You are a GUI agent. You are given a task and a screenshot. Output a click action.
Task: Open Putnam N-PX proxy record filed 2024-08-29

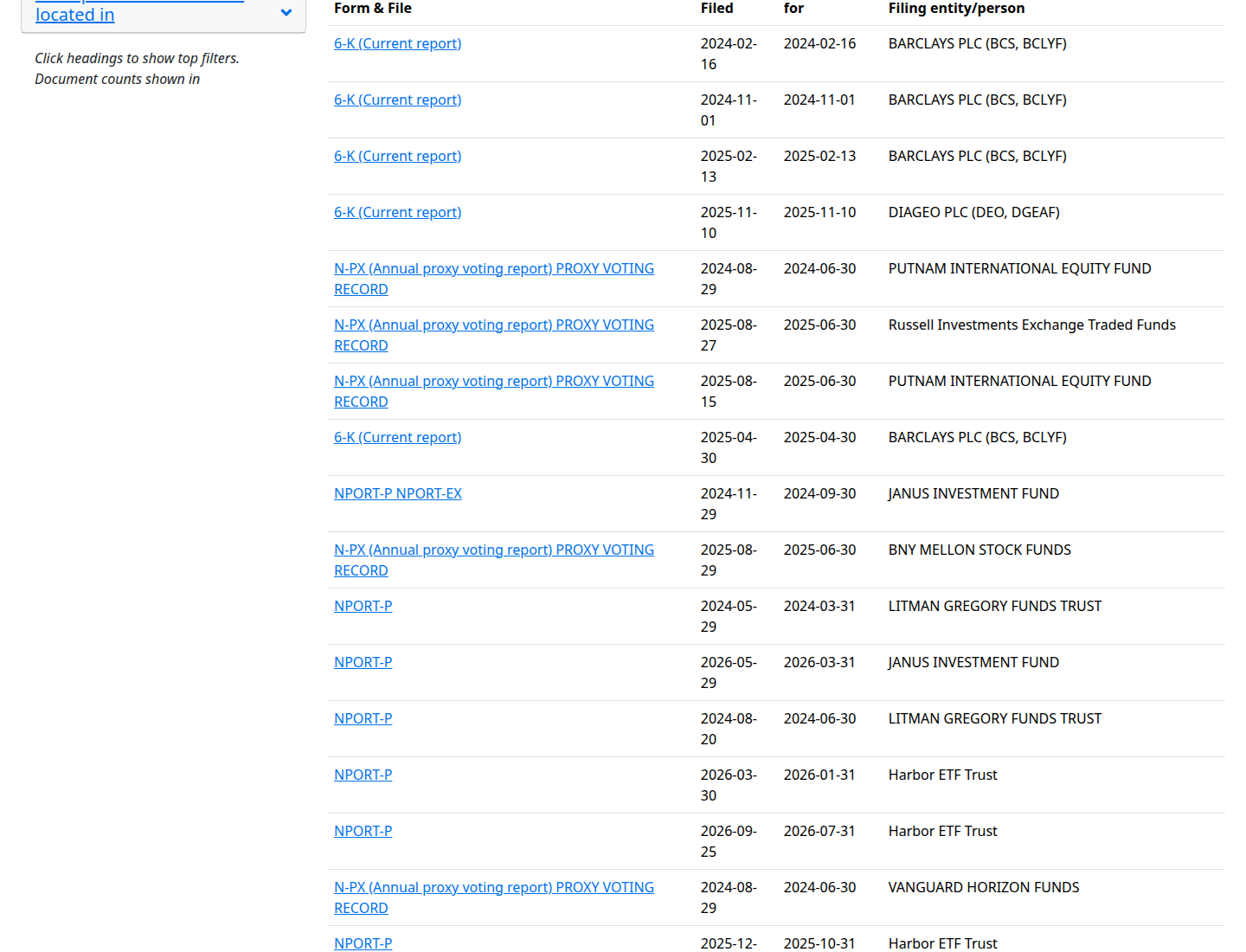tap(494, 279)
